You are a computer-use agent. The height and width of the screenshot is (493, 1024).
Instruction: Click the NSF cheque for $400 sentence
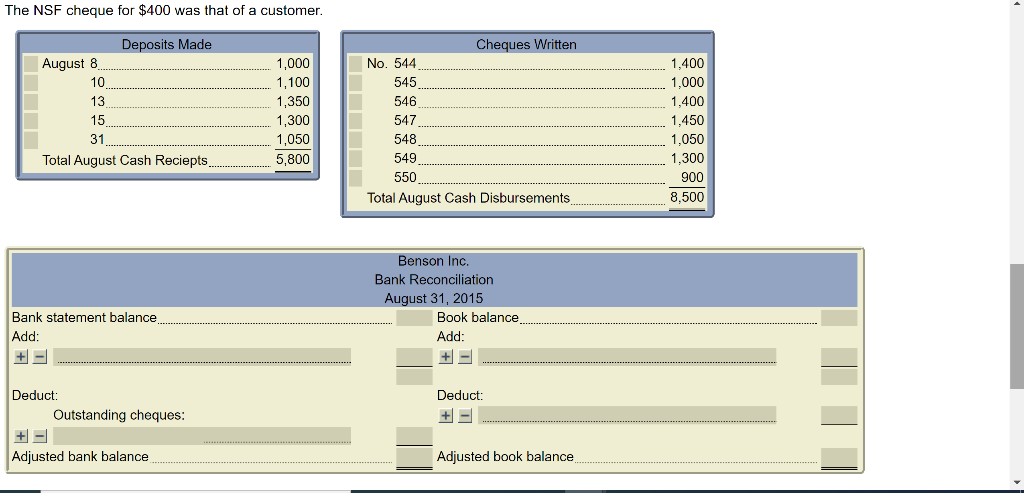pos(163,10)
